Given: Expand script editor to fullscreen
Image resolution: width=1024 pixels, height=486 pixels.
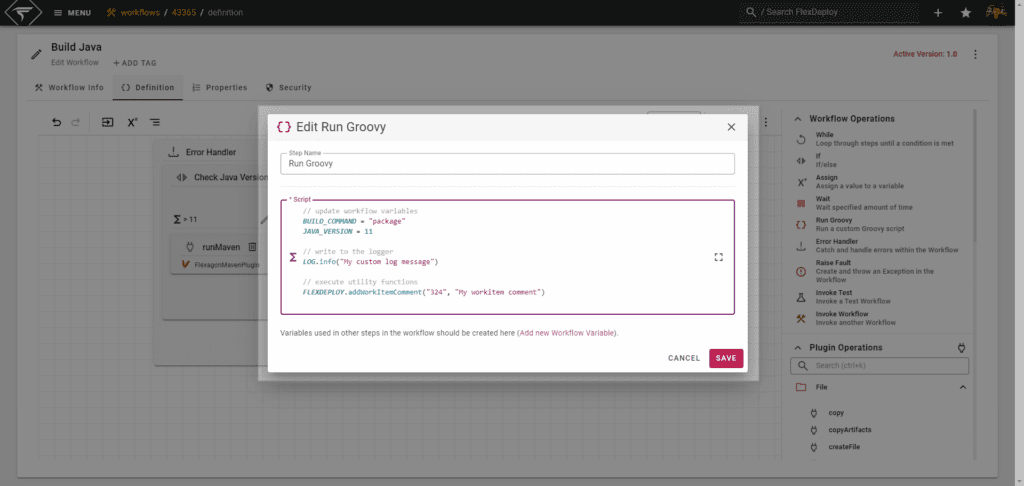Looking at the screenshot, I should pos(718,257).
